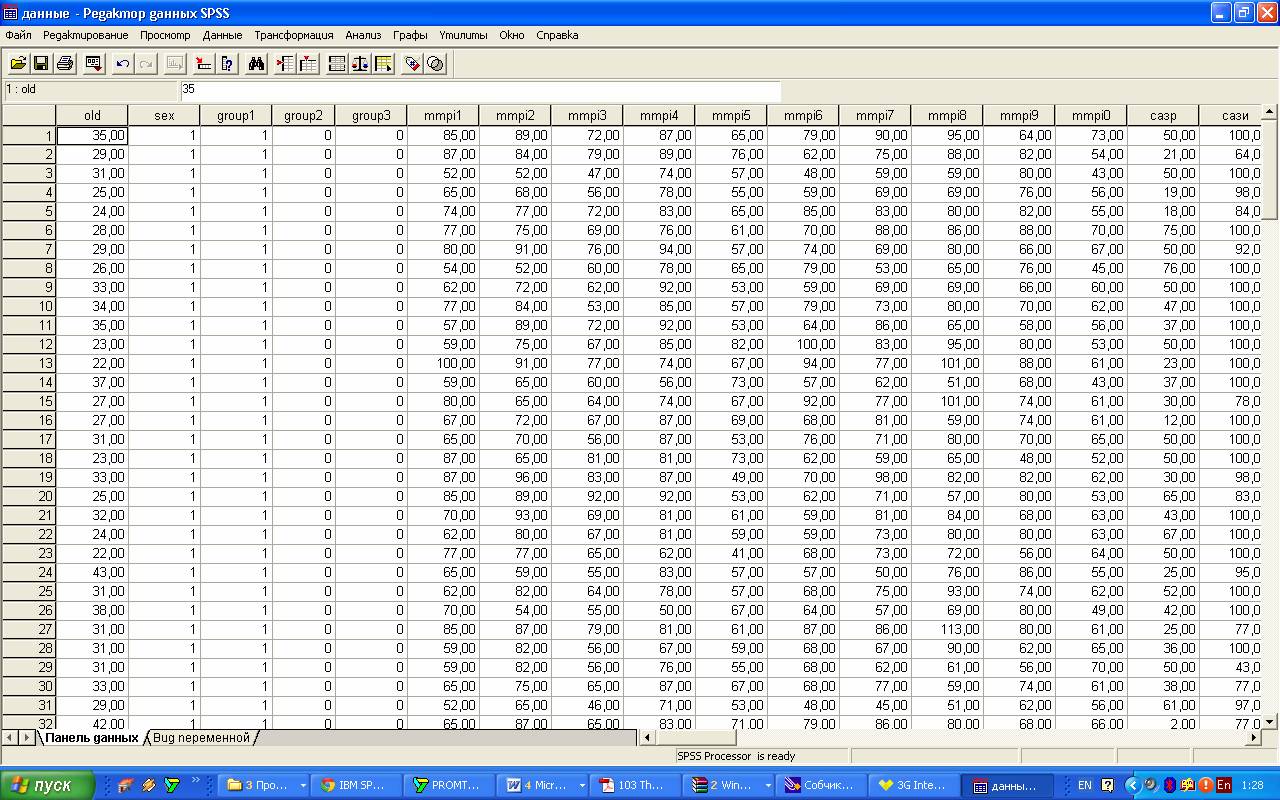Viewport: 1280px width, 800px height.
Task: Click the vertical scrollbar up arrow
Action: [x=1270, y=113]
